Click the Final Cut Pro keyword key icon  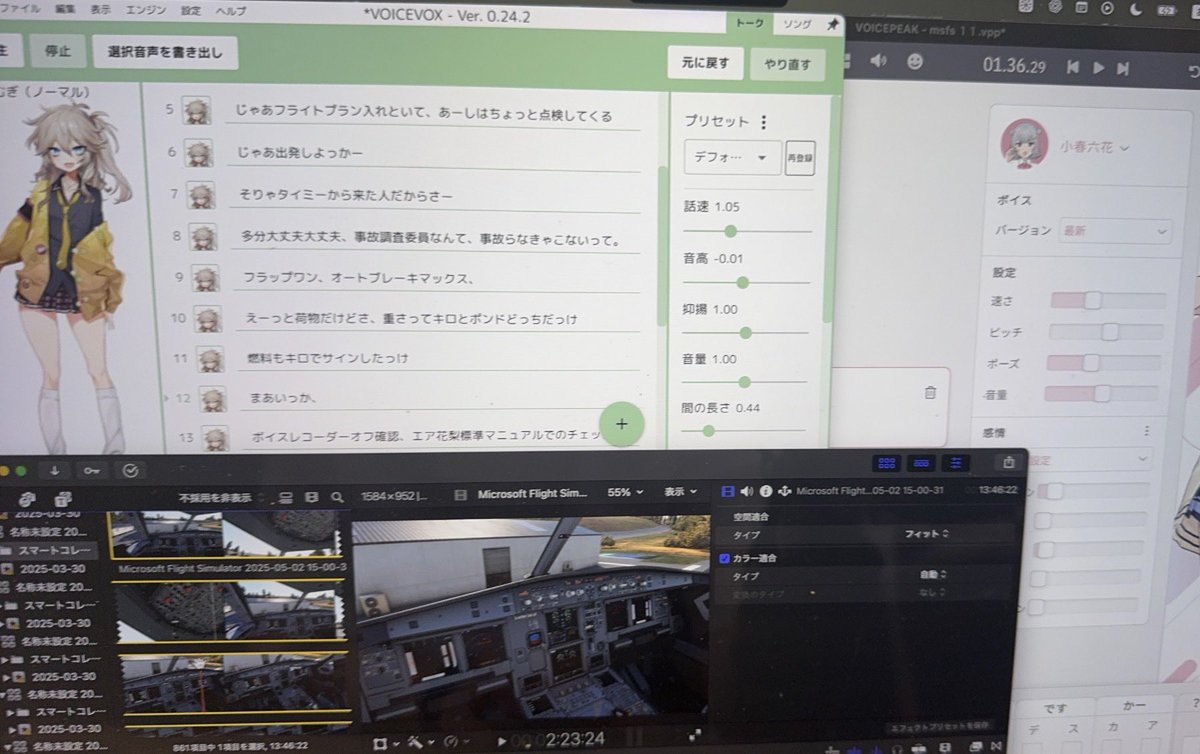pos(92,471)
